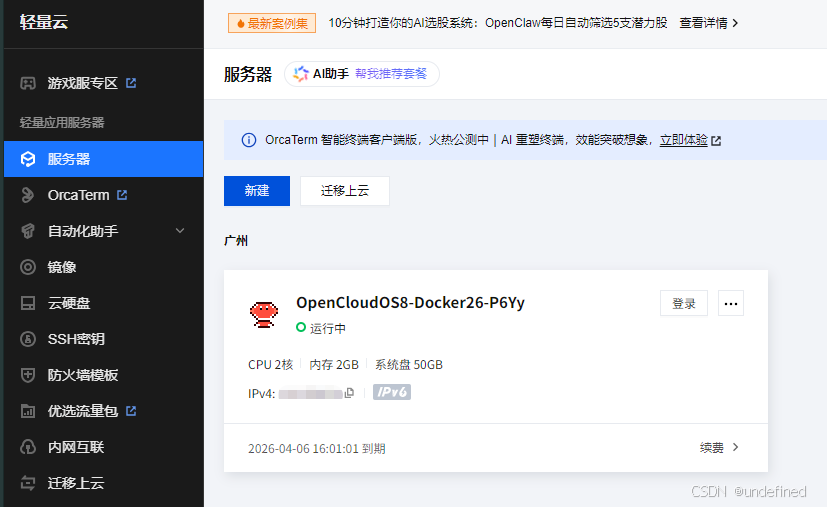Click the 防火墙模板 shield icon
This screenshot has width=827, height=507.
pos(28,375)
